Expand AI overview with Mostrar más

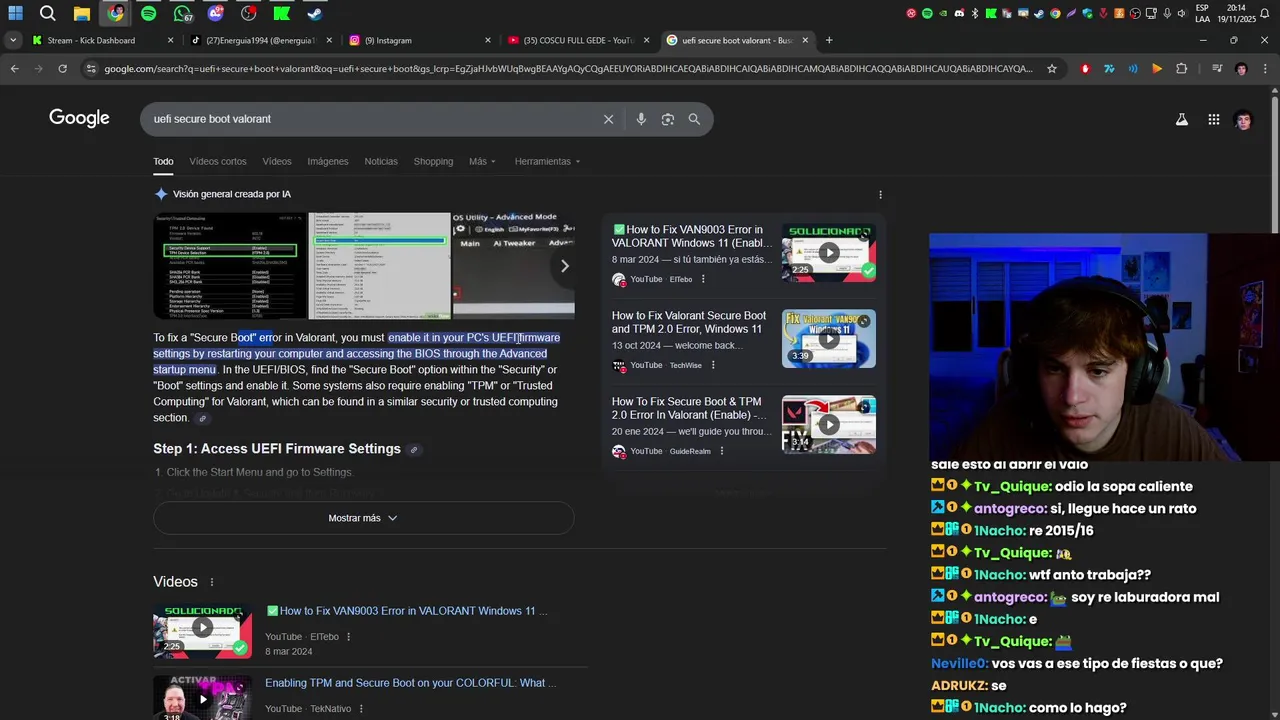pyautogui.click(x=363, y=518)
